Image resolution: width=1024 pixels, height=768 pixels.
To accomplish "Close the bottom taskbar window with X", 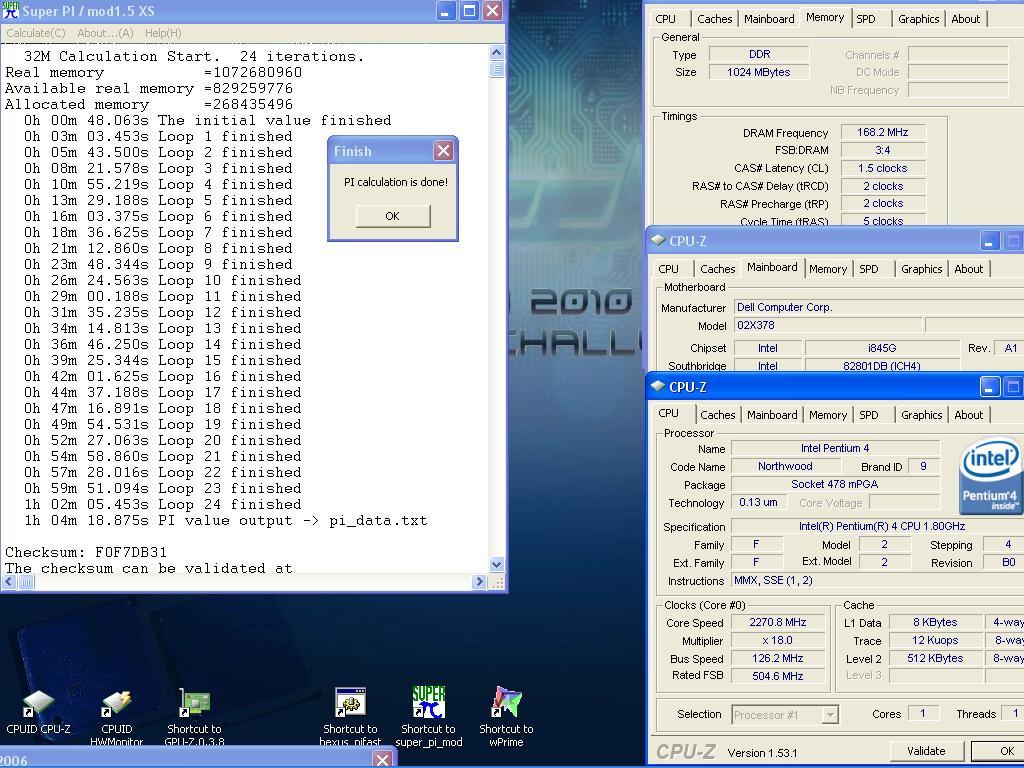I will point(383,759).
